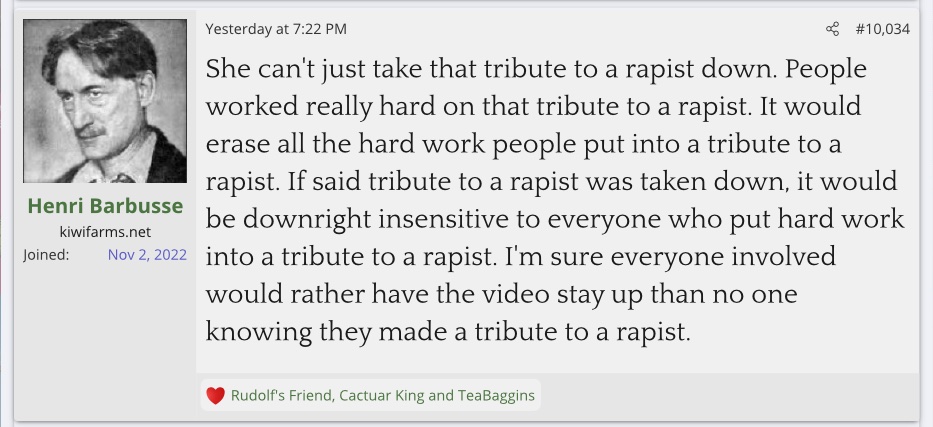The height and width of the screenshot is (427, 933).
Task: Click the "Yesterday at 7:22 PM" timestamp
Action: [276, 29]
